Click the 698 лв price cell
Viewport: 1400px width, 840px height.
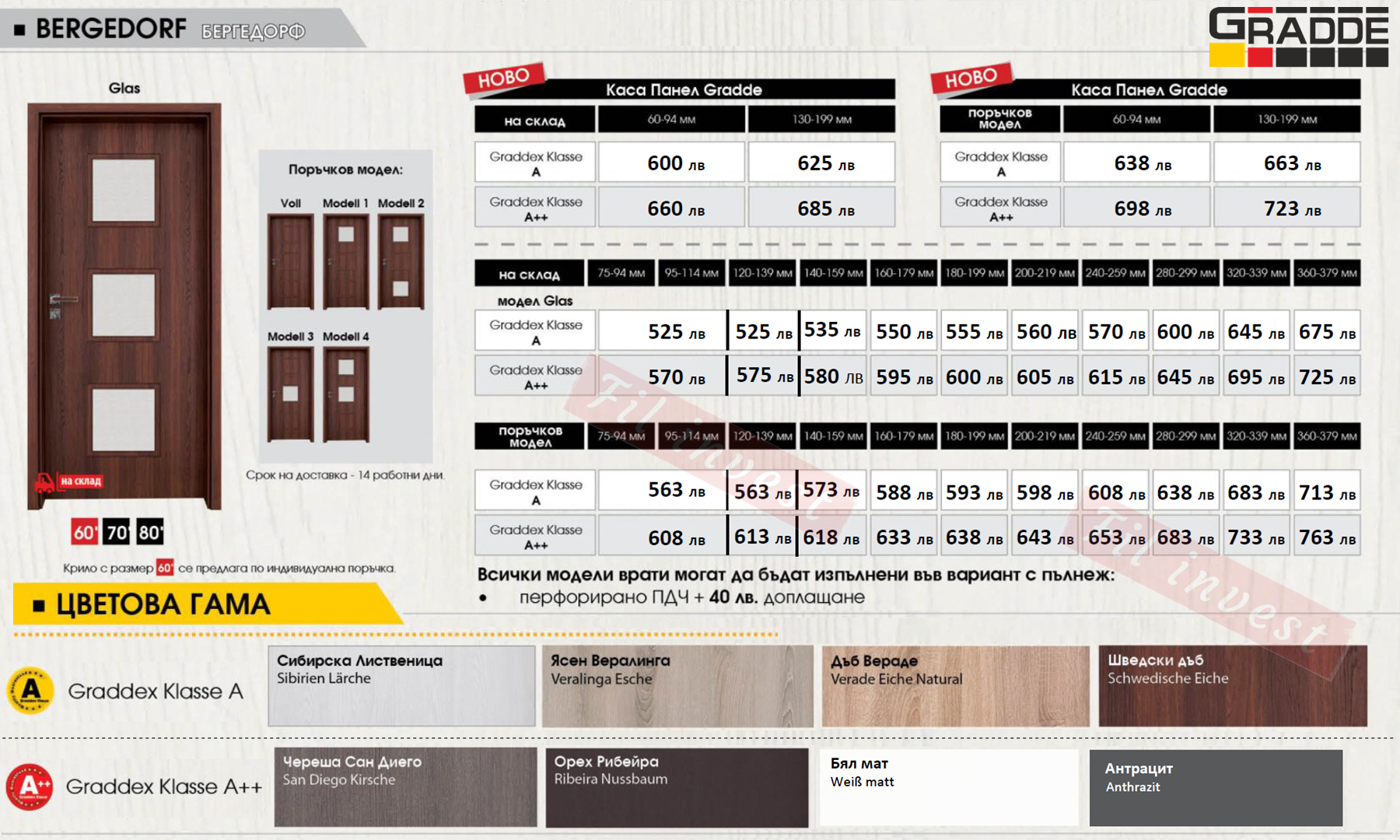point(1137,207)
